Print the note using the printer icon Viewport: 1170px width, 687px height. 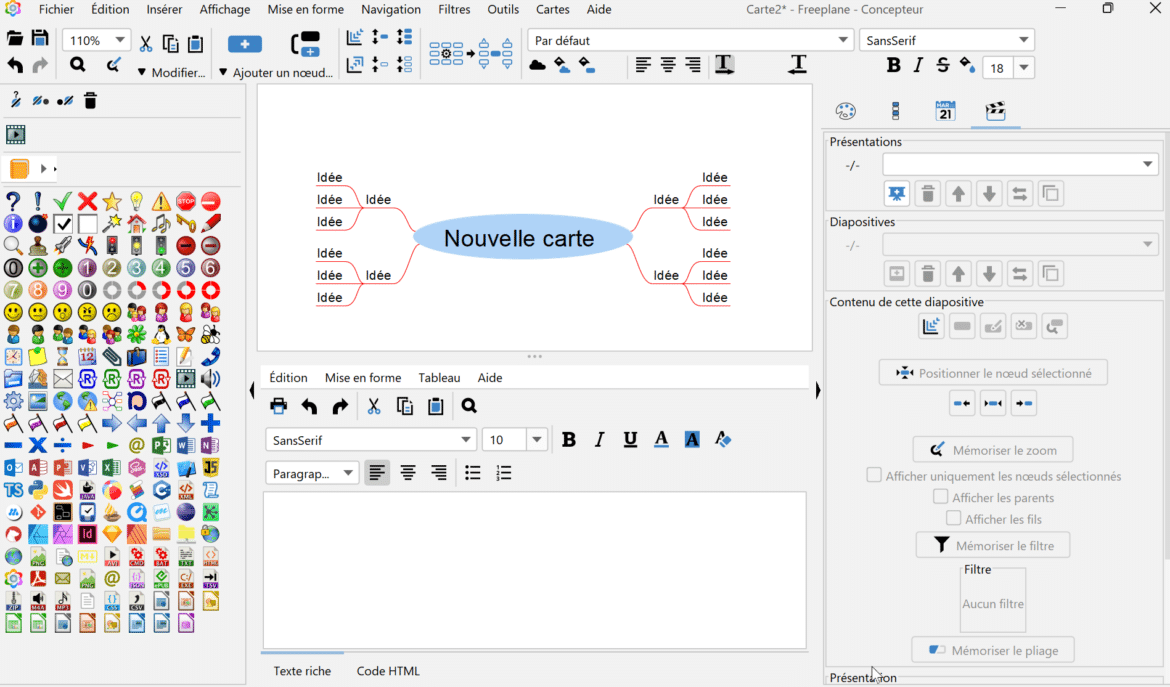(x=279, y=406)
